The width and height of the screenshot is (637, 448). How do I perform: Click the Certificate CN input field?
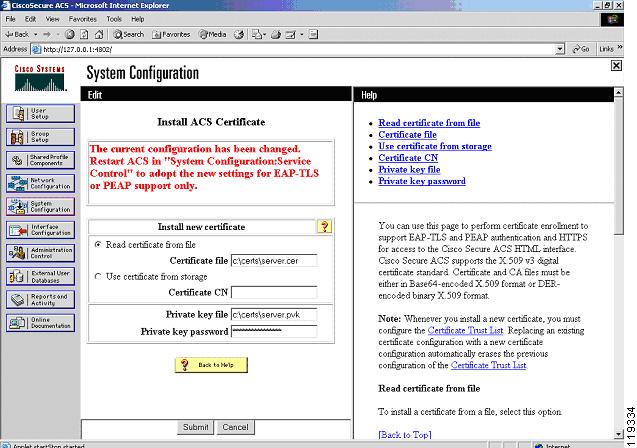(x=274, y=292)
